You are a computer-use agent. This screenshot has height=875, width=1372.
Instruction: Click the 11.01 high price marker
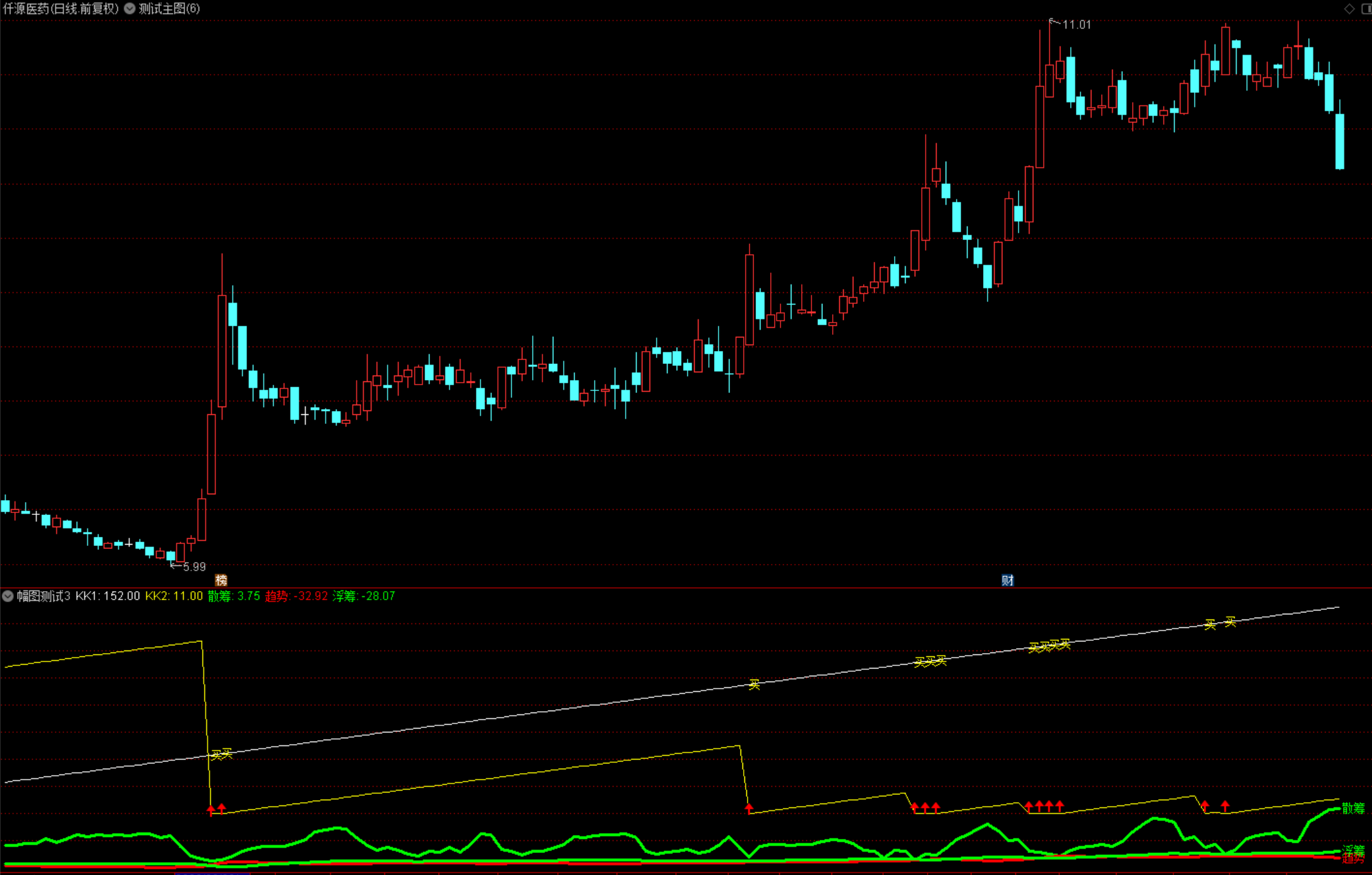point(1076,25)
